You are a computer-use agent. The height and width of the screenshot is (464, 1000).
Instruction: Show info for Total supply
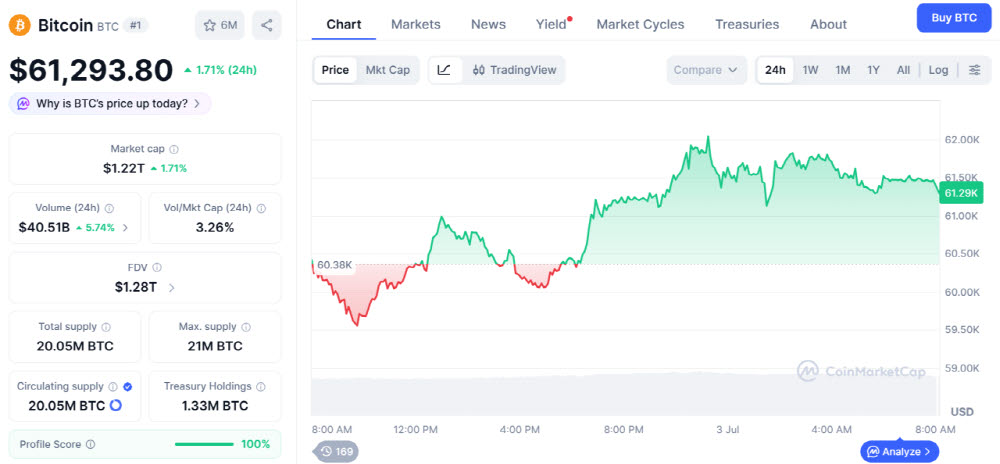pyautogui.click(x=106, y=327)
